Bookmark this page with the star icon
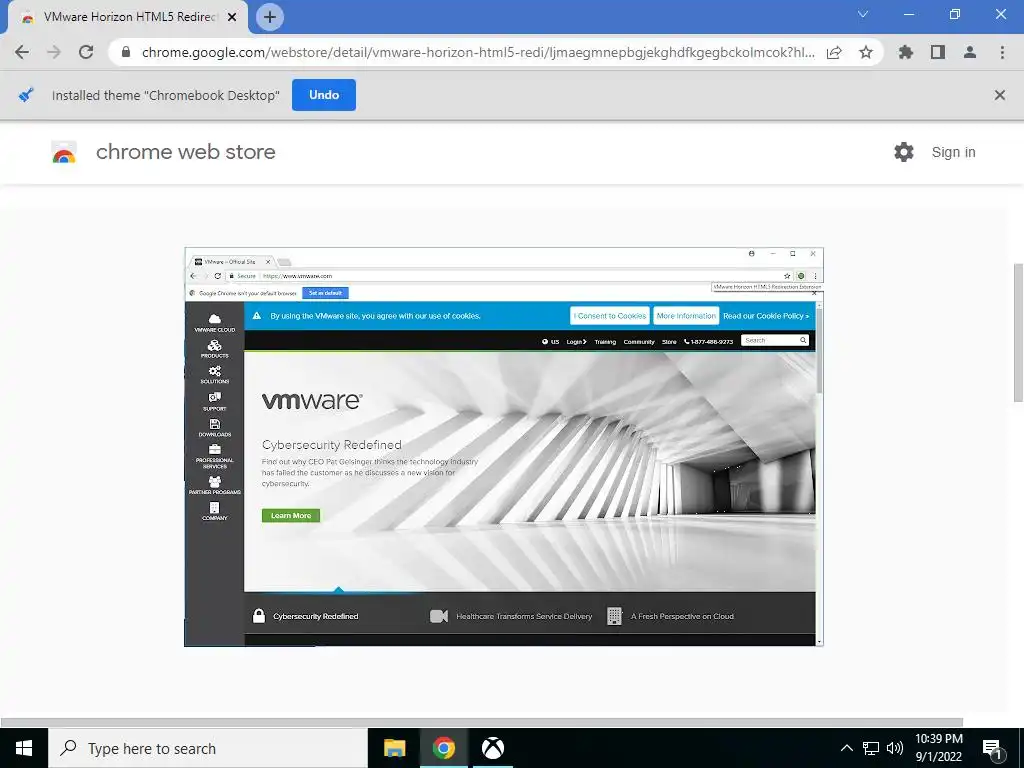The image size is (1024, 768). pyautogui.click(x=866, y=52)
